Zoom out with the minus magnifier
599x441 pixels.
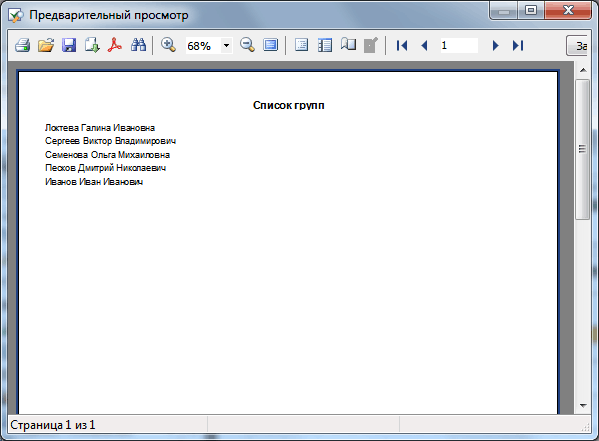pyautogui.click(x=248, y=45)
